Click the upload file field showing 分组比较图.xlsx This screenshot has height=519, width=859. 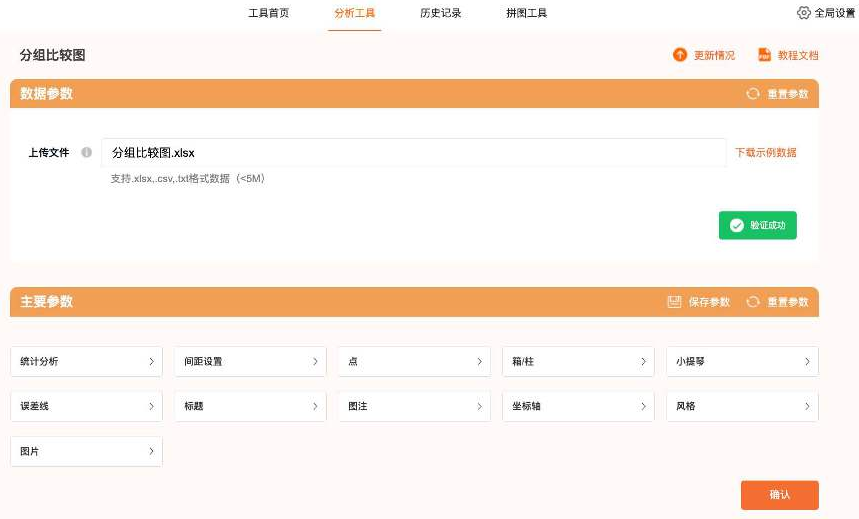click(x=414, y=152)
